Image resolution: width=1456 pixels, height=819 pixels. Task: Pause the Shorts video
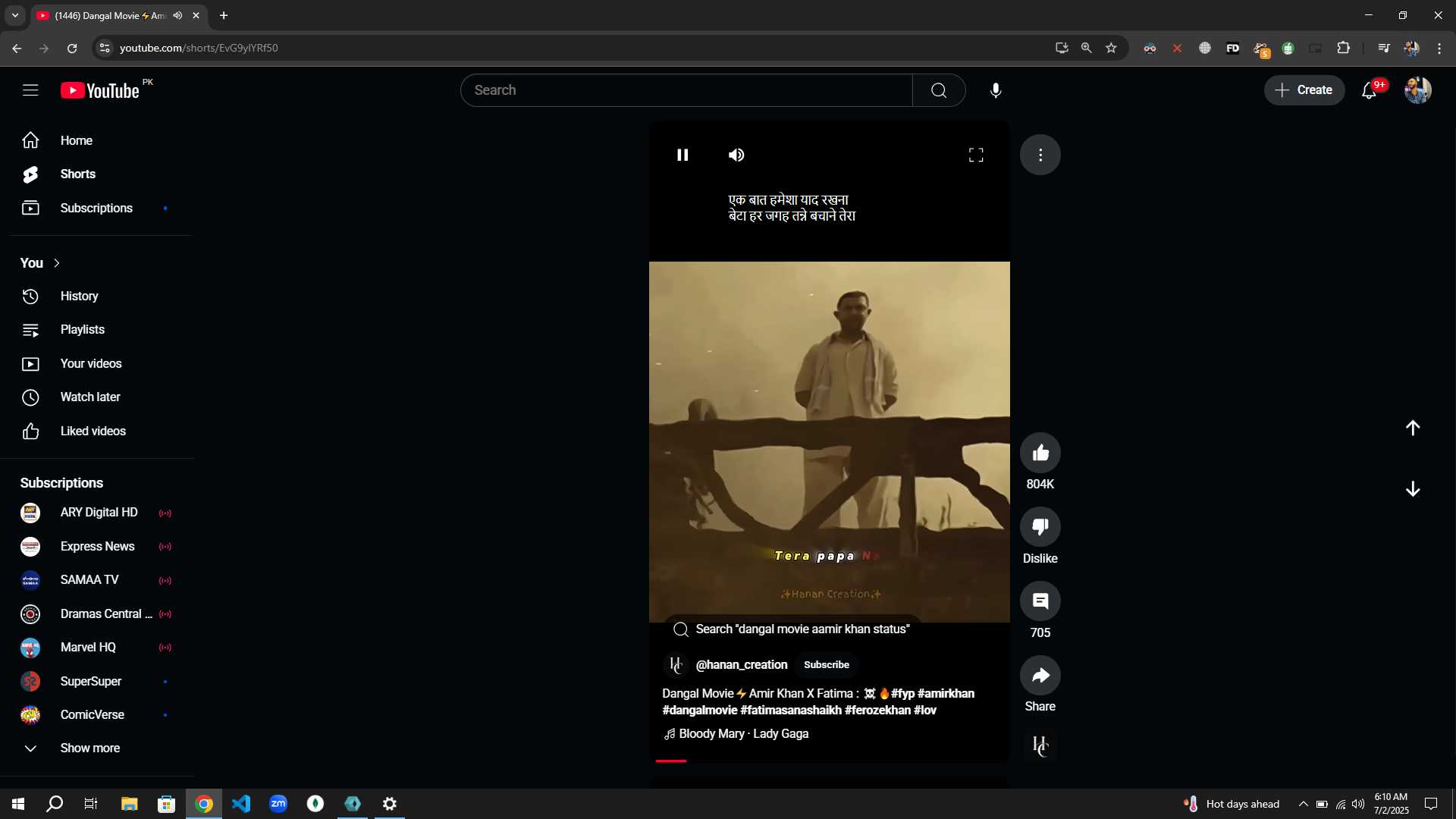pyautogui.click(x=682, y=155)
